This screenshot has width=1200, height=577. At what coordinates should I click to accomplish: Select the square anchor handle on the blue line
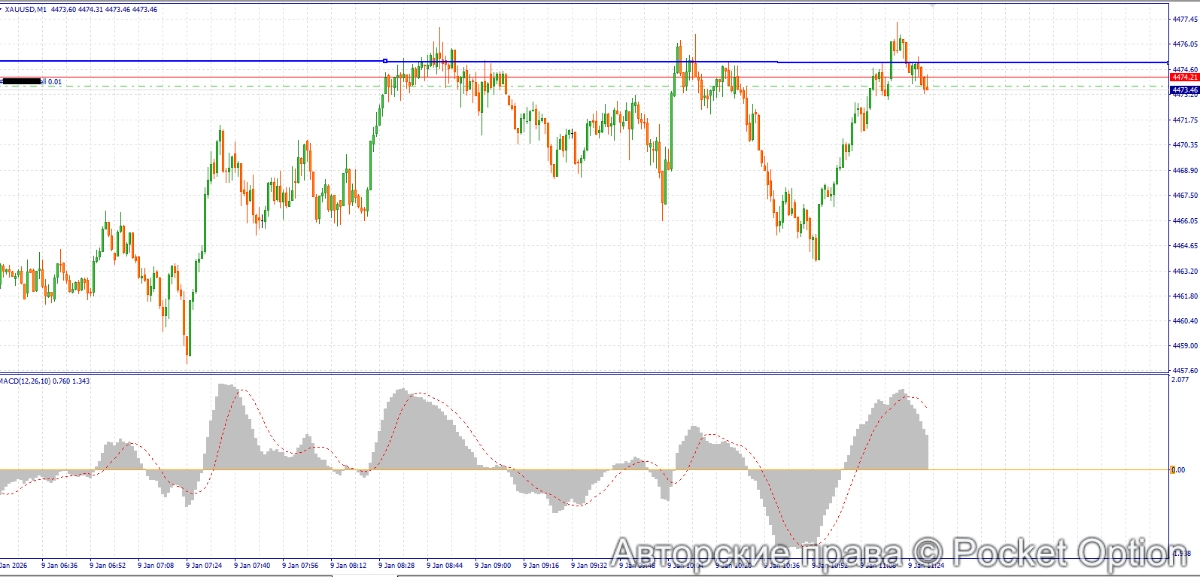click(385, 60)
